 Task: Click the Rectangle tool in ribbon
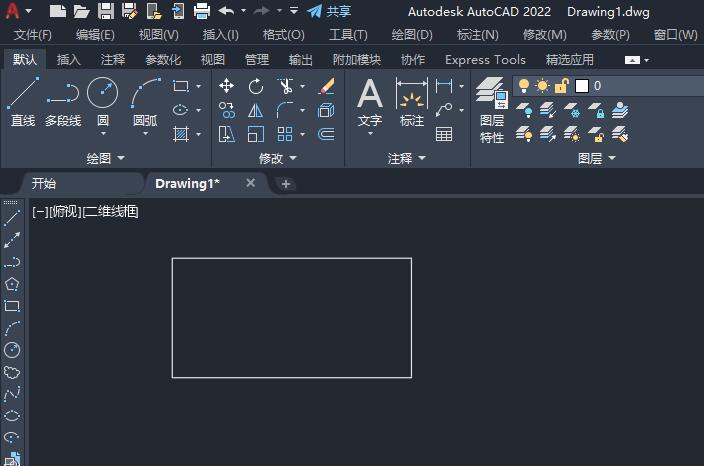pyautogui.click(x=180, y=86)
